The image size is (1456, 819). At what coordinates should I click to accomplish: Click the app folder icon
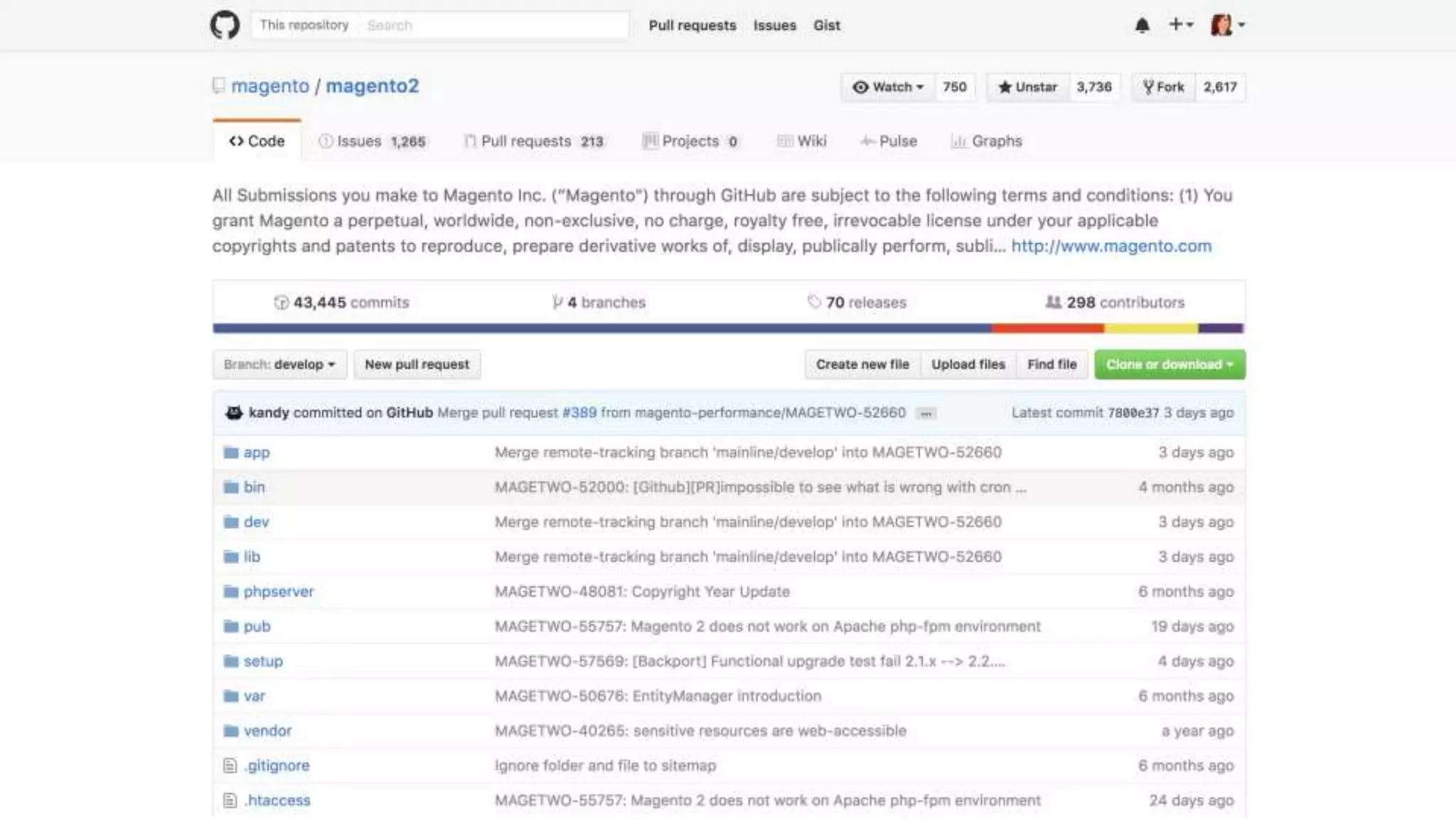(x=231, y=453)
